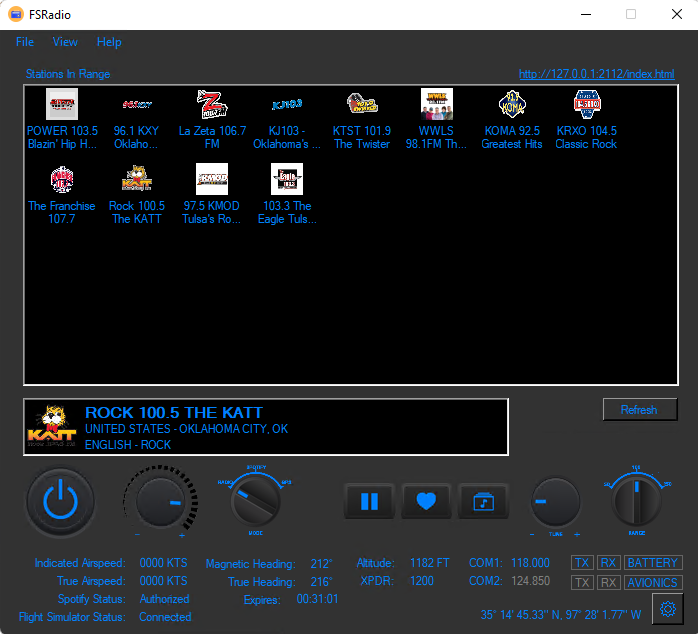The width and height of the screenshot is (698, 634).
Task: Tune to KOMA 92.5 Greatest Hits
Action: click(x=512, y=104)
